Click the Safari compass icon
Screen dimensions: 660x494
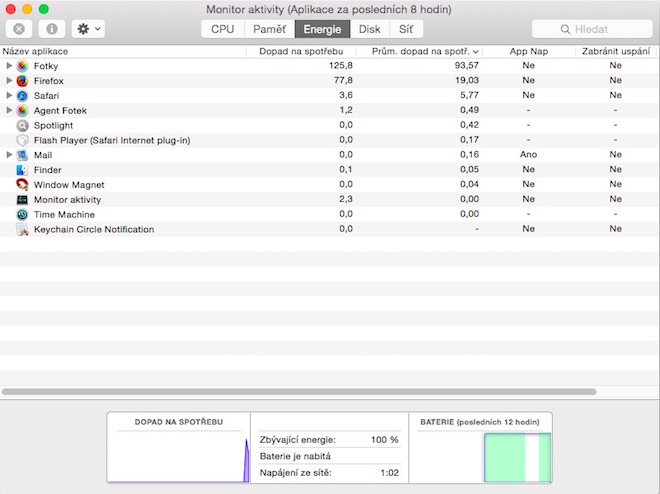tap(22, 96)
